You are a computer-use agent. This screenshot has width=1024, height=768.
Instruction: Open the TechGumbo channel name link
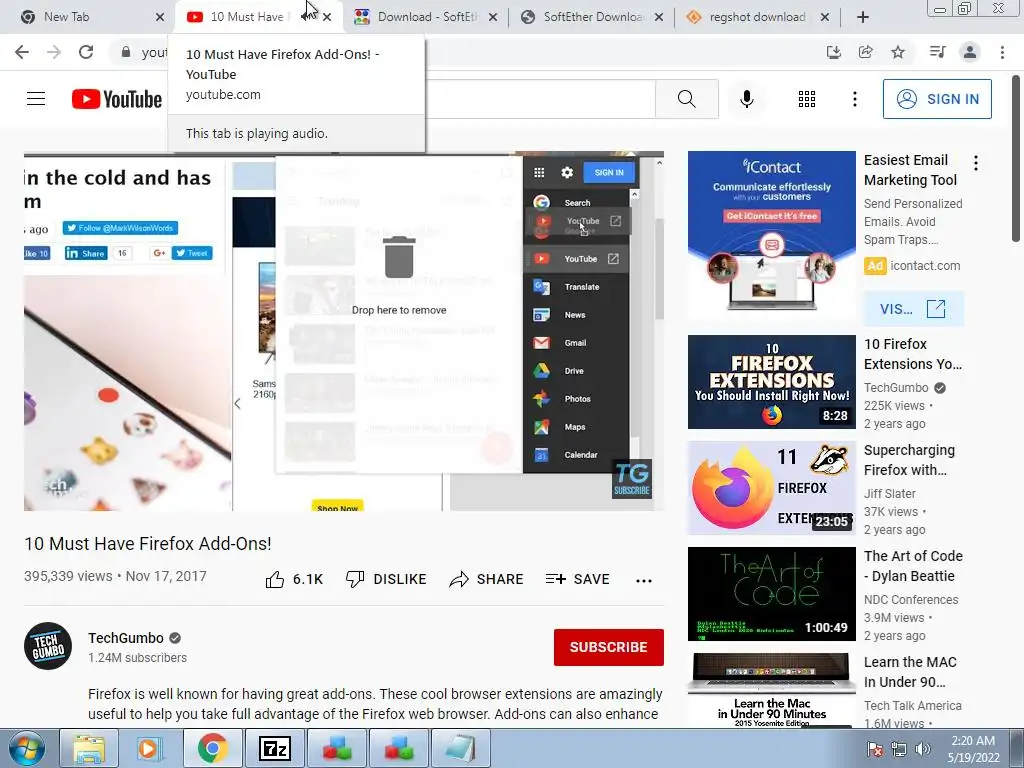coord(126,638)
